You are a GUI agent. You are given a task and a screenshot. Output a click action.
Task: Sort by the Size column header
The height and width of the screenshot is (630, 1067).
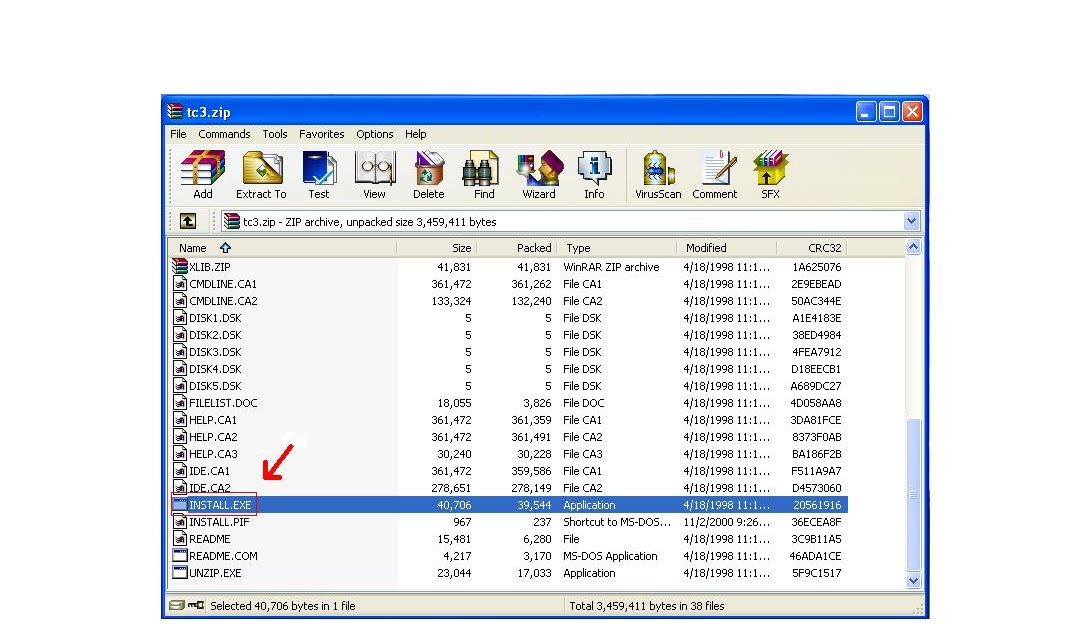436,248
